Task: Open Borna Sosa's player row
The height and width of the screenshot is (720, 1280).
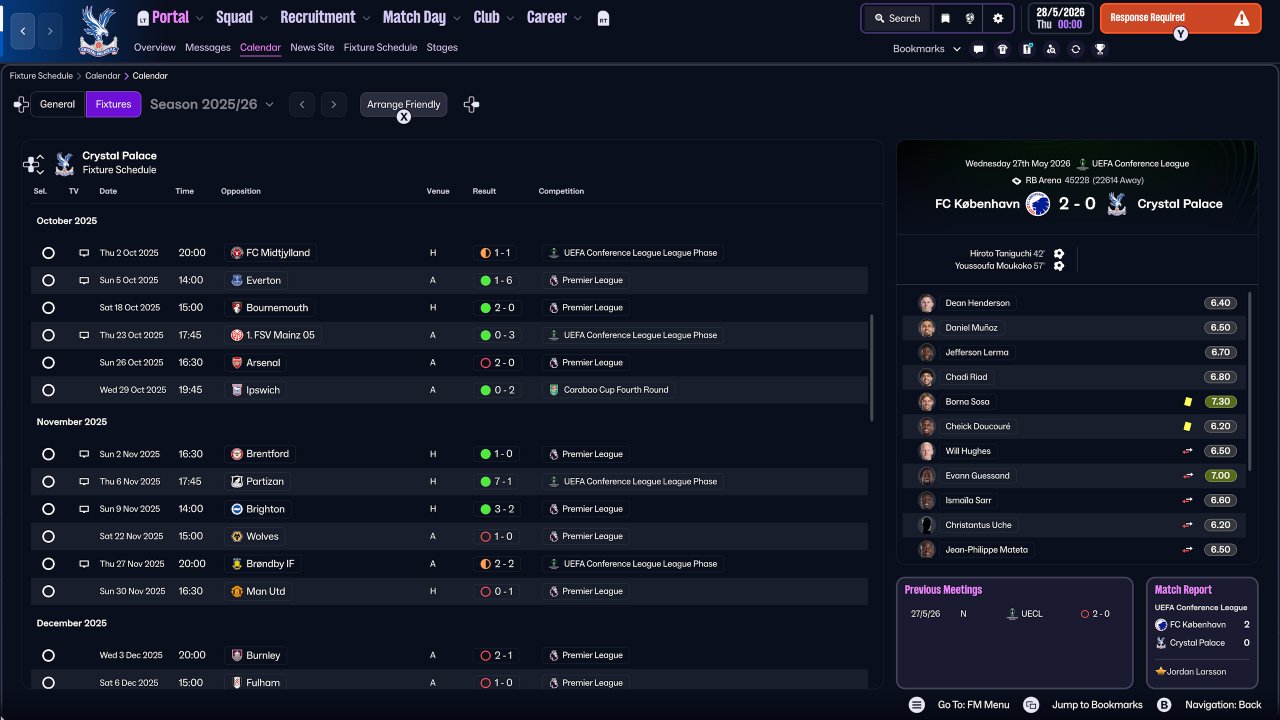Action: click(1076, 401)
